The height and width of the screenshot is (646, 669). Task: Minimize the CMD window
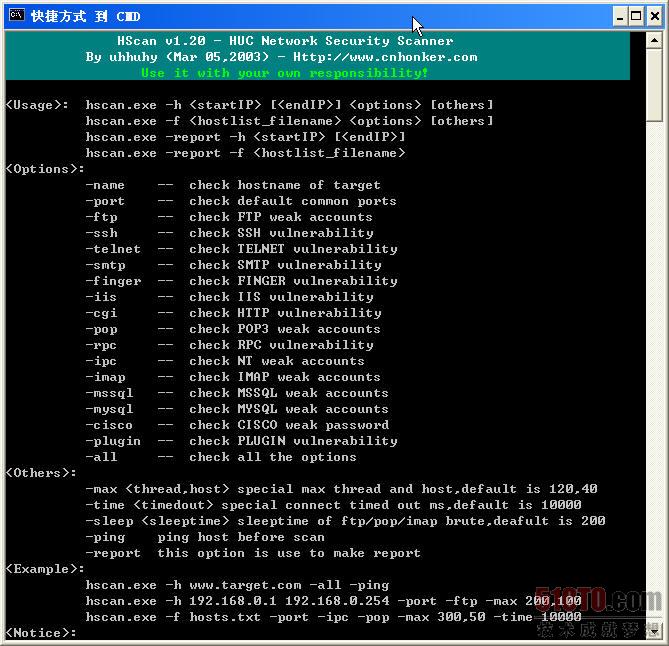[620, 16]
